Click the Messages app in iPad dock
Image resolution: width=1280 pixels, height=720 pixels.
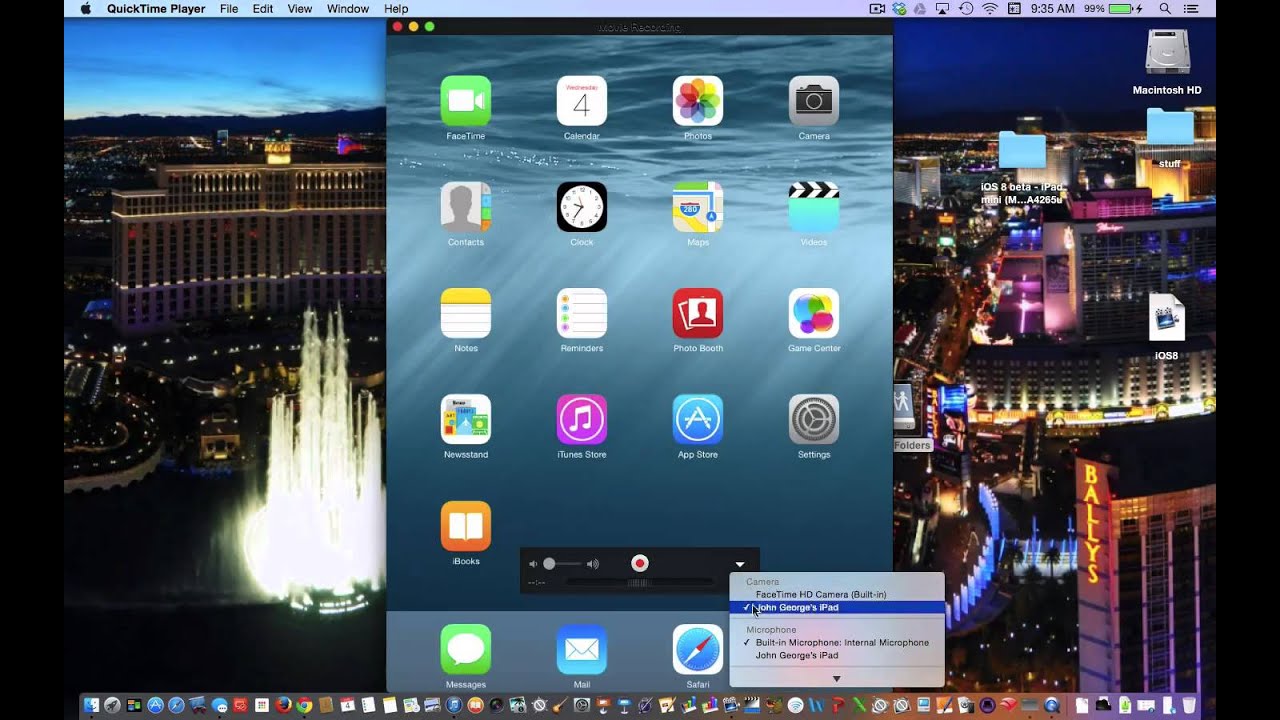[466, 649]
